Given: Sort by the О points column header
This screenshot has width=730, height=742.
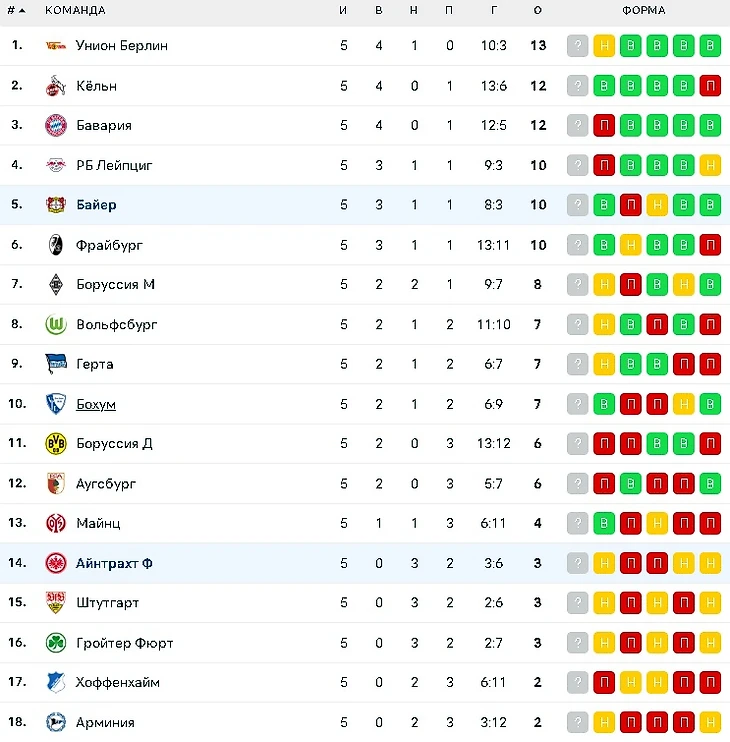Looking at the screenshot, I should coord(538,11).
